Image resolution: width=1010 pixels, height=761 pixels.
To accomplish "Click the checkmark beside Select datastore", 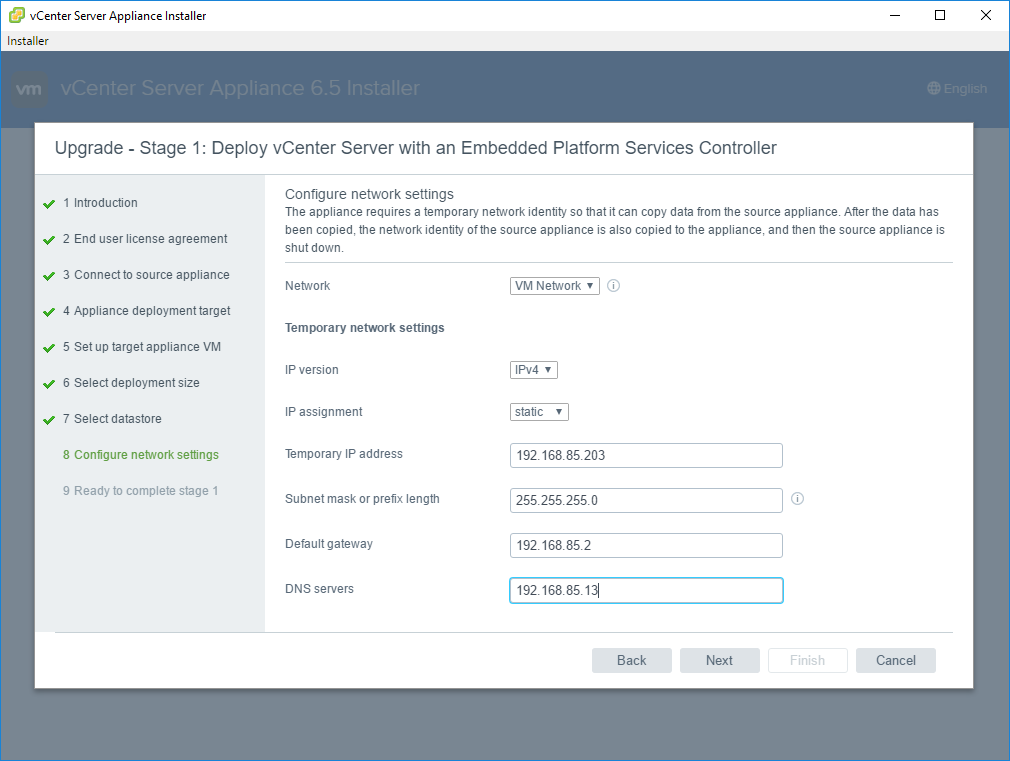I will click(x=49, y=420).
